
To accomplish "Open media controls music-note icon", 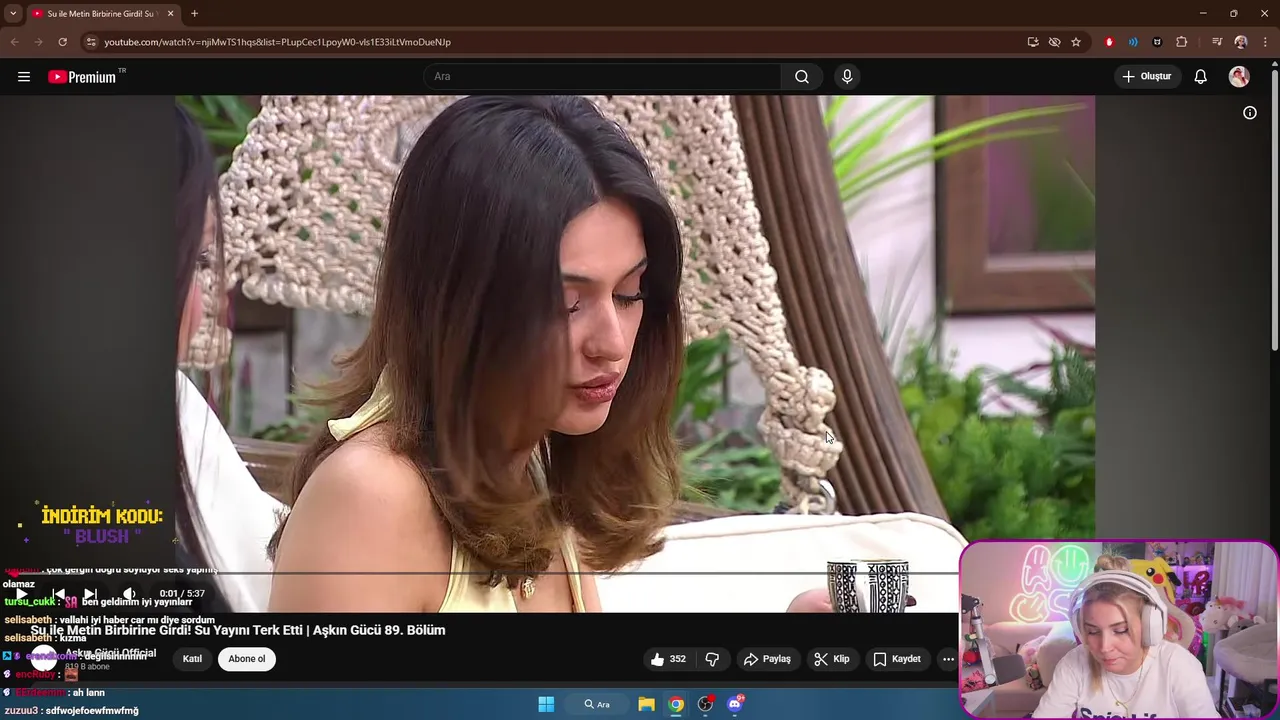I will tap(1217, 42).
